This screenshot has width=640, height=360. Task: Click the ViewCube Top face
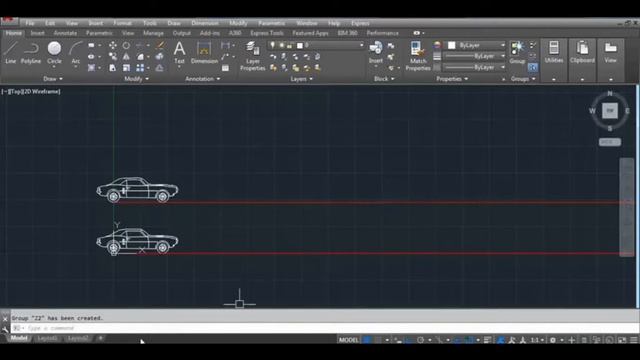point(610,111)
